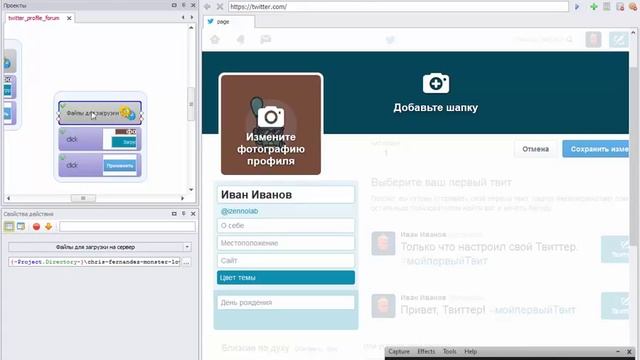Click the canvas horizontal scrollbar left arrow
This screenshot has width=640, height=360.
point(8,198)
